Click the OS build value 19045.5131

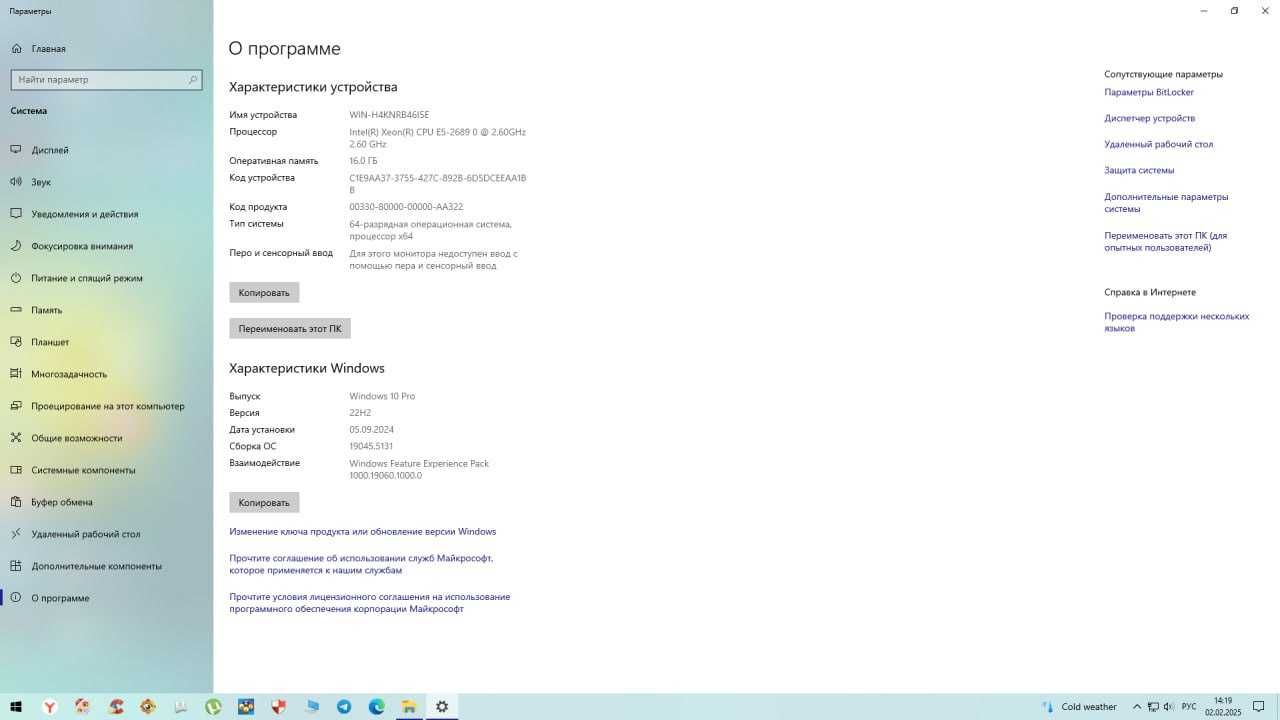(371, 446)
